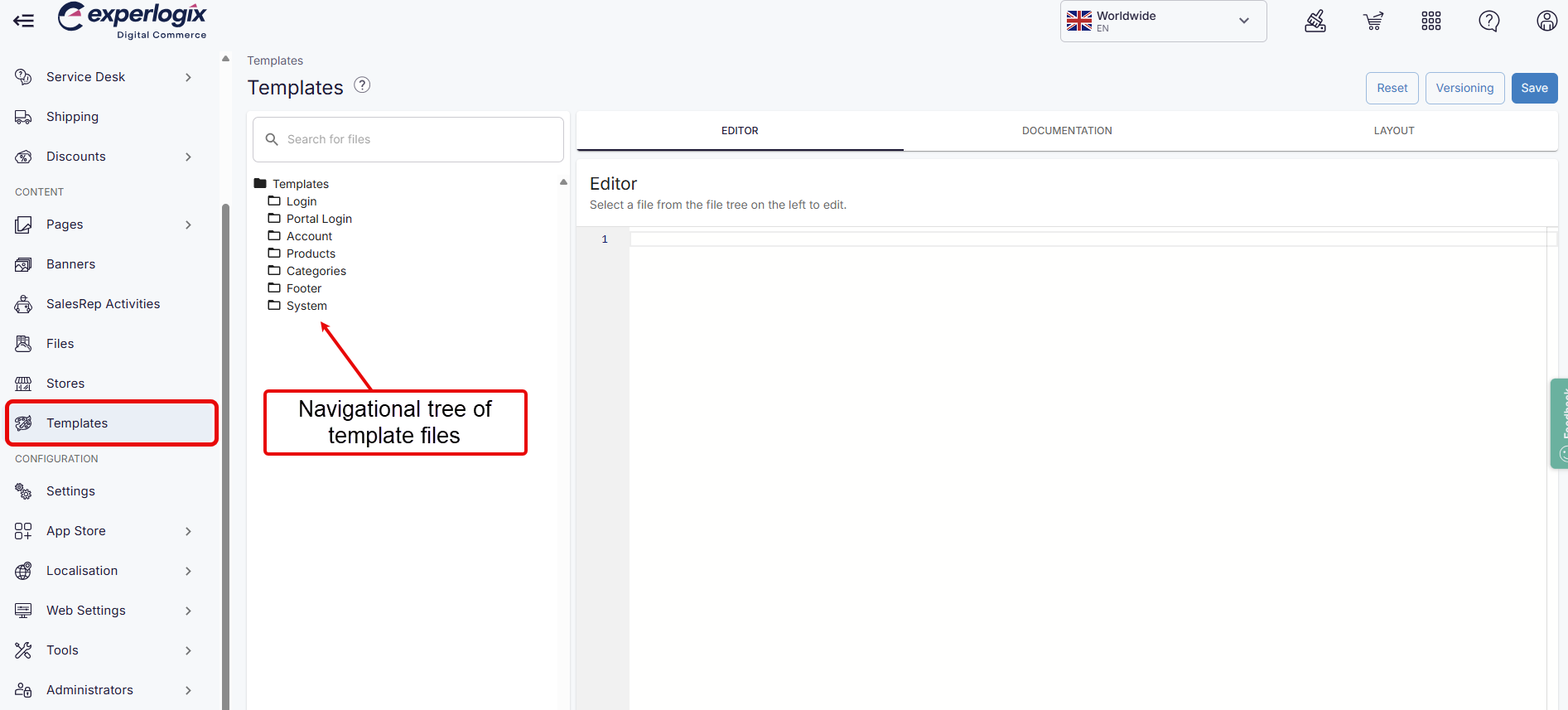The image size is (1568, 710).
Task: Click the shopping cart icon in header
Action: tap(1373, 22)
